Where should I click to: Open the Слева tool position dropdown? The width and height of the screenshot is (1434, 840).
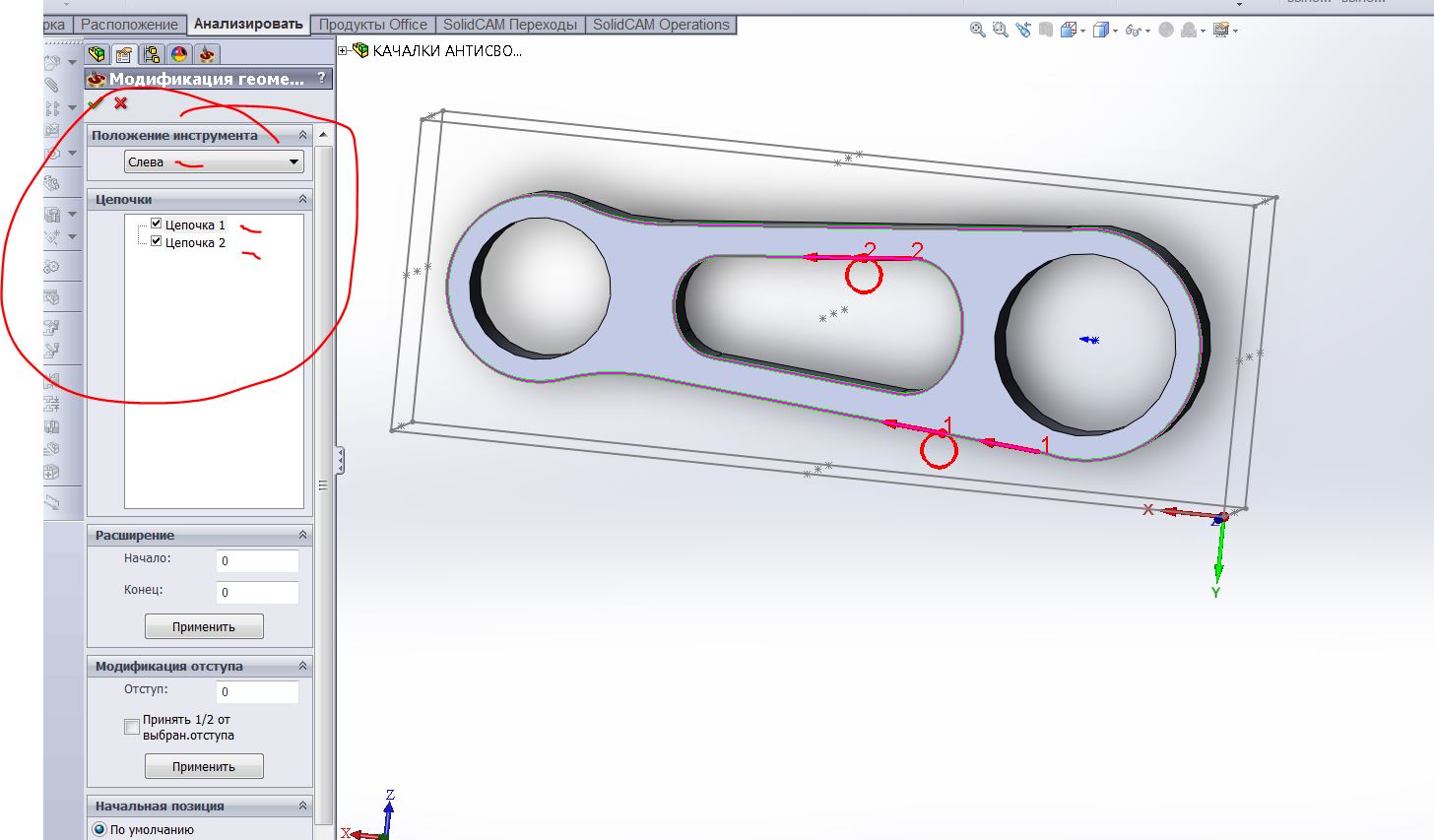pyautogui.click(x=214, y=162)
